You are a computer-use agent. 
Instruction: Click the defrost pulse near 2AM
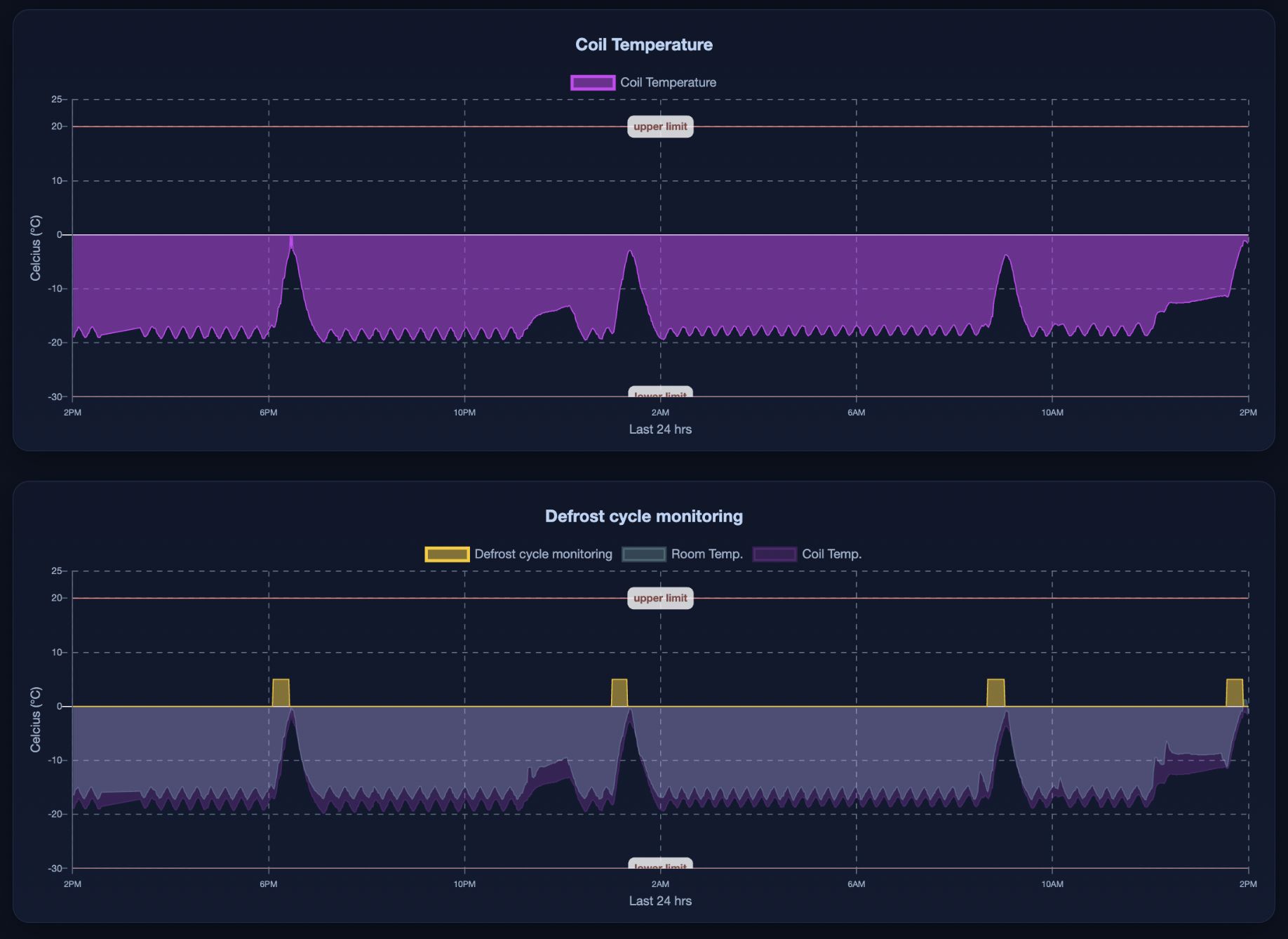620,691
